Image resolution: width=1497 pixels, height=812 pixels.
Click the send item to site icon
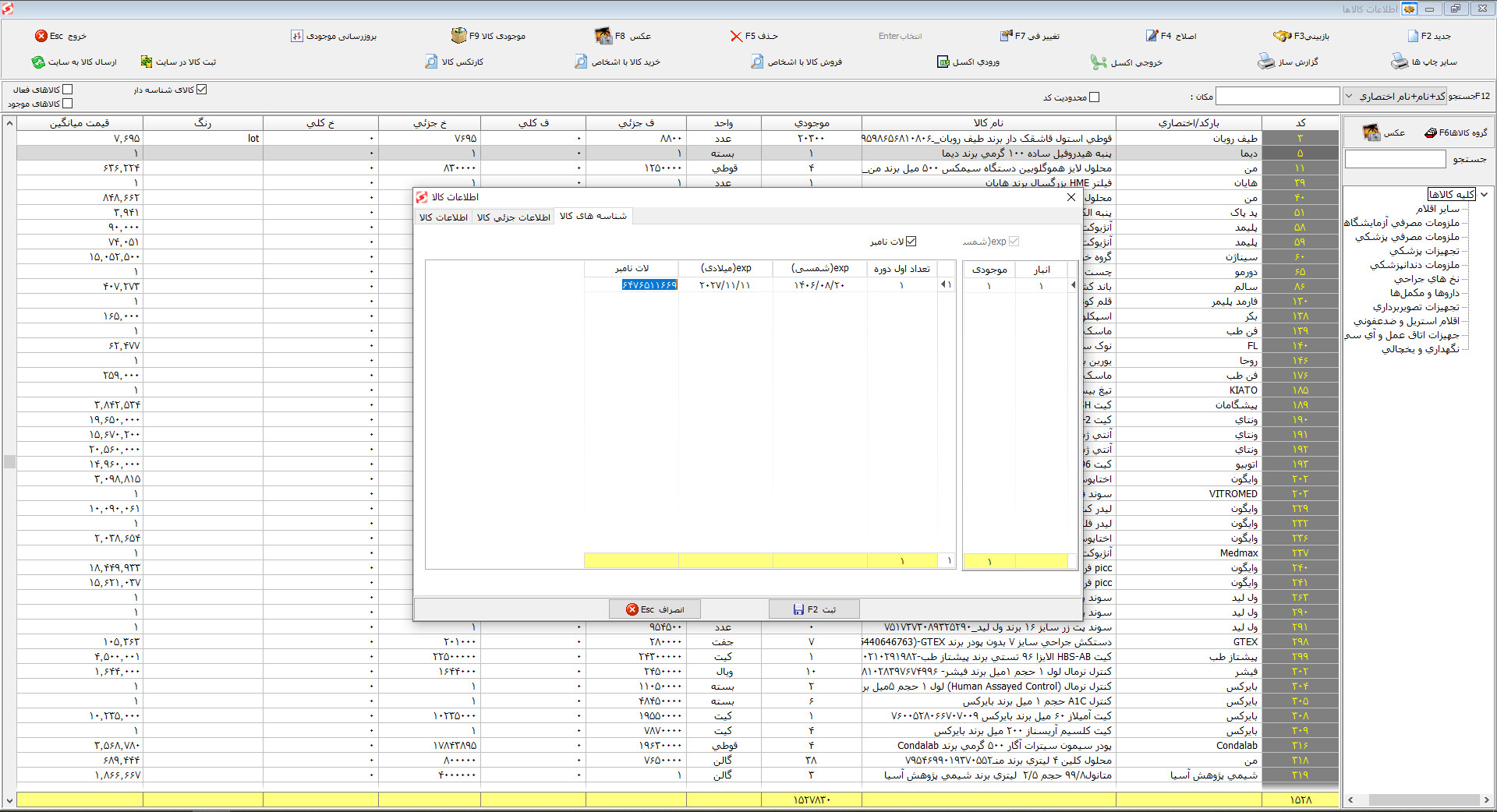(38, 62)
